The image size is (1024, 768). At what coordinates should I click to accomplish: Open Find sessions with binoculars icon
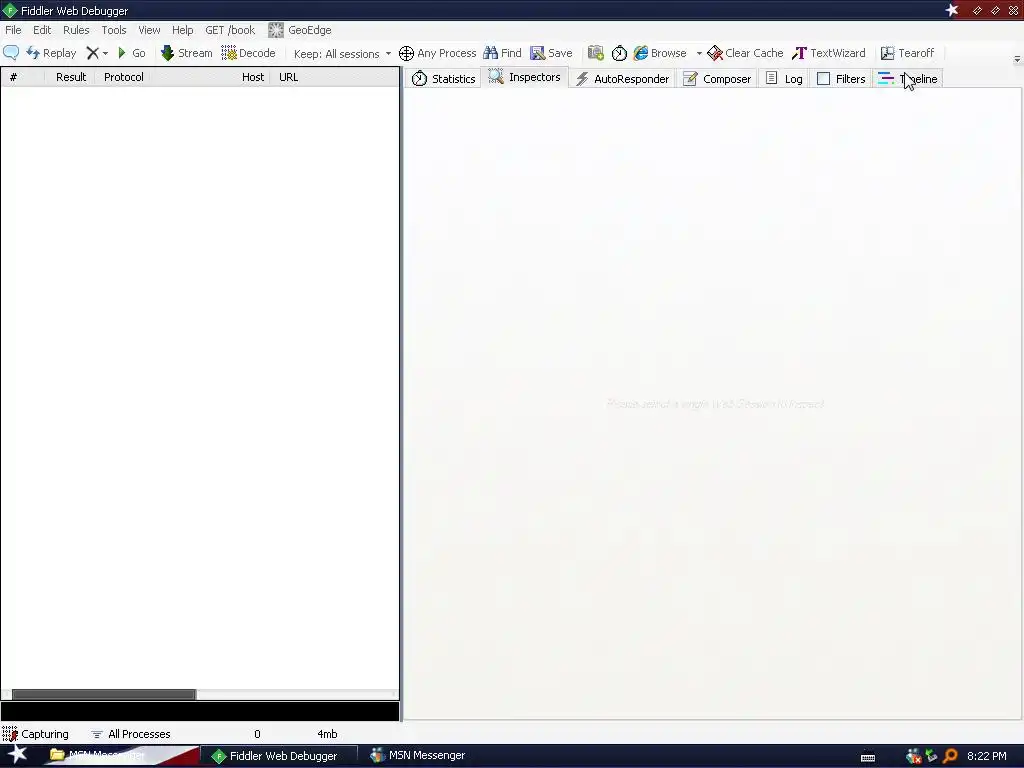pyautogui.click(x=502, y=53)
